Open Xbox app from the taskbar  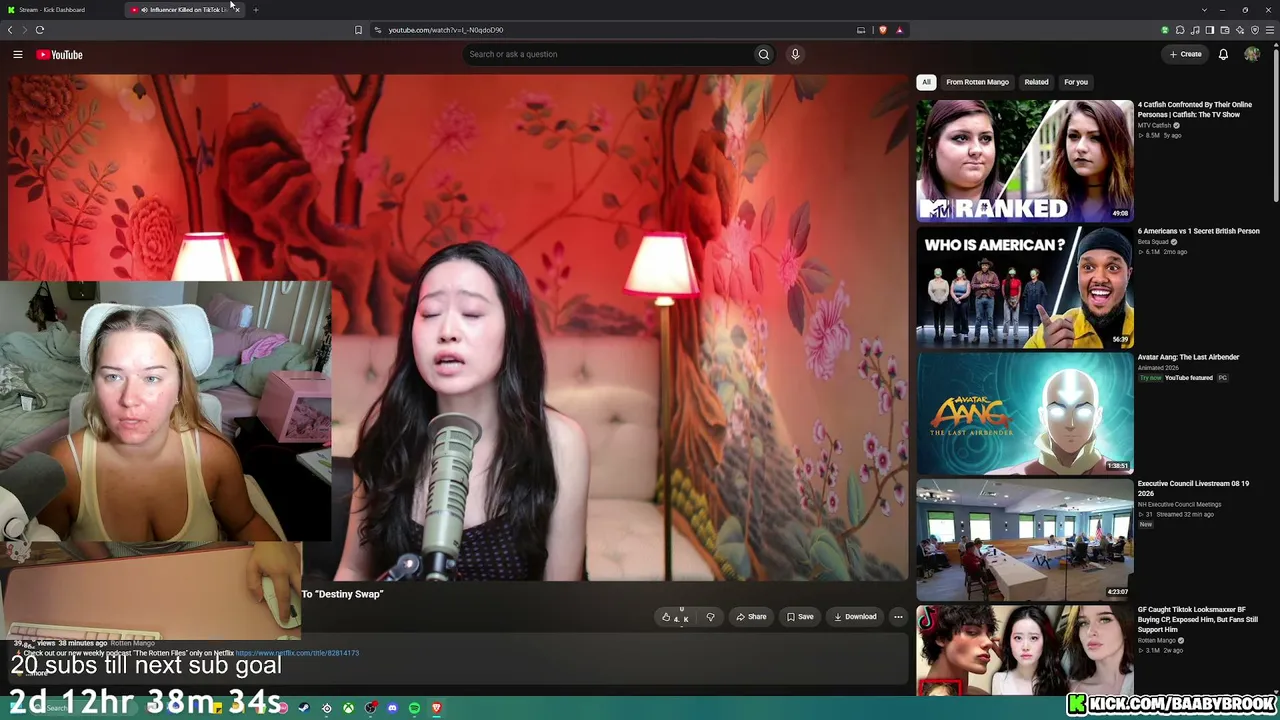pyautogui.click(x=348, y=708)
